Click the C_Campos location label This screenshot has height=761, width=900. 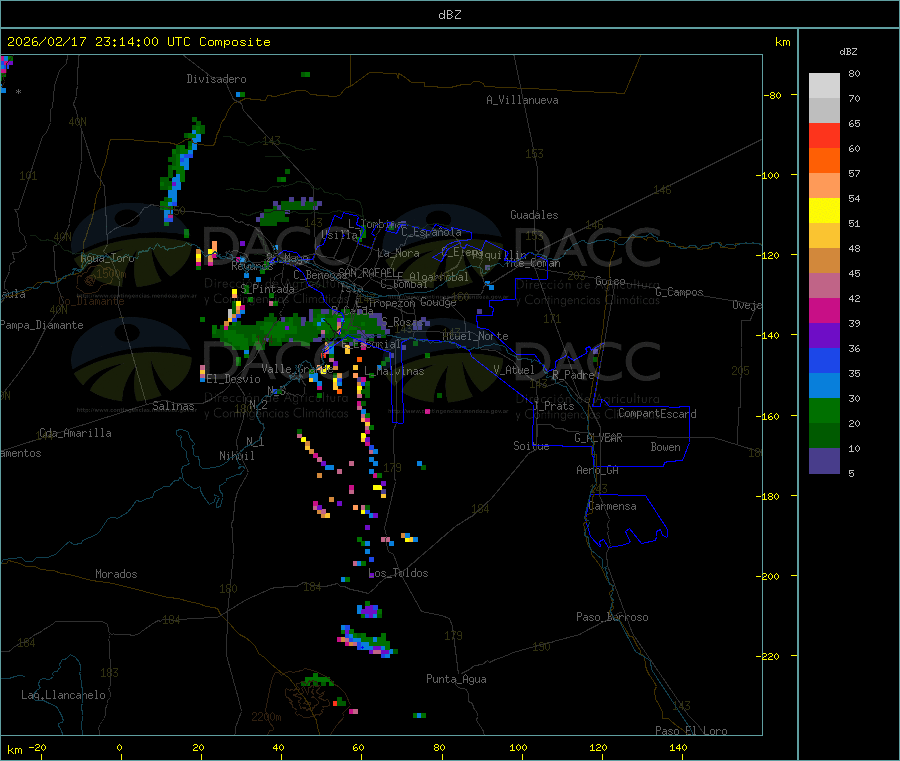pos(679,292)
